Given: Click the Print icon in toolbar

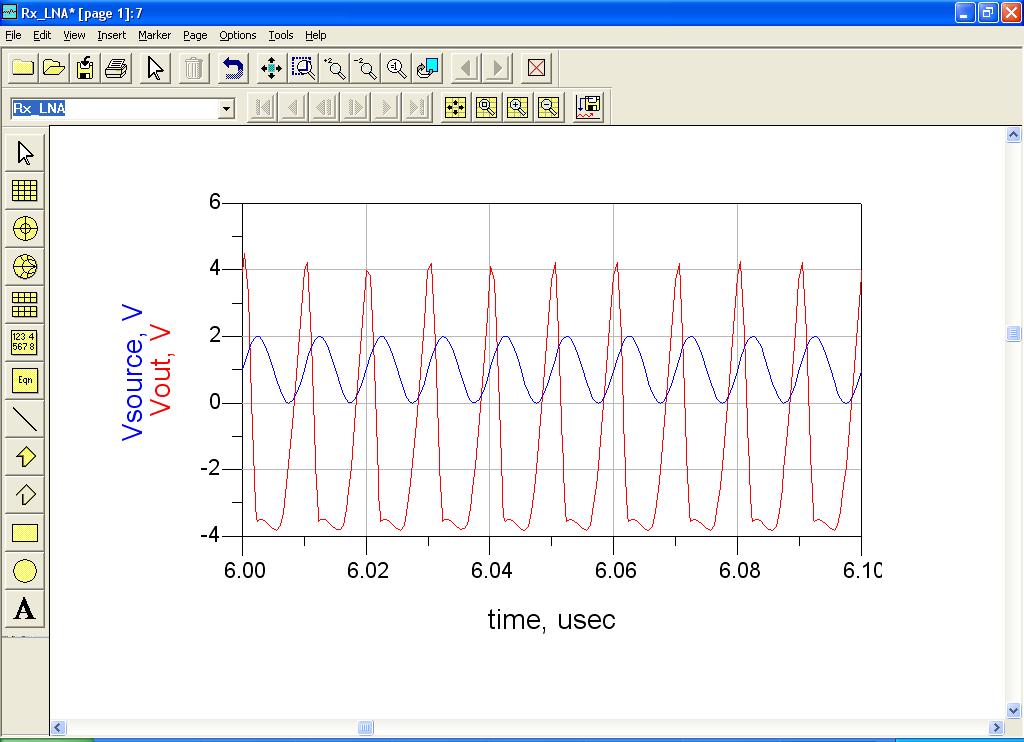Looking at the screenshot, I should click(x=116, y=68).
